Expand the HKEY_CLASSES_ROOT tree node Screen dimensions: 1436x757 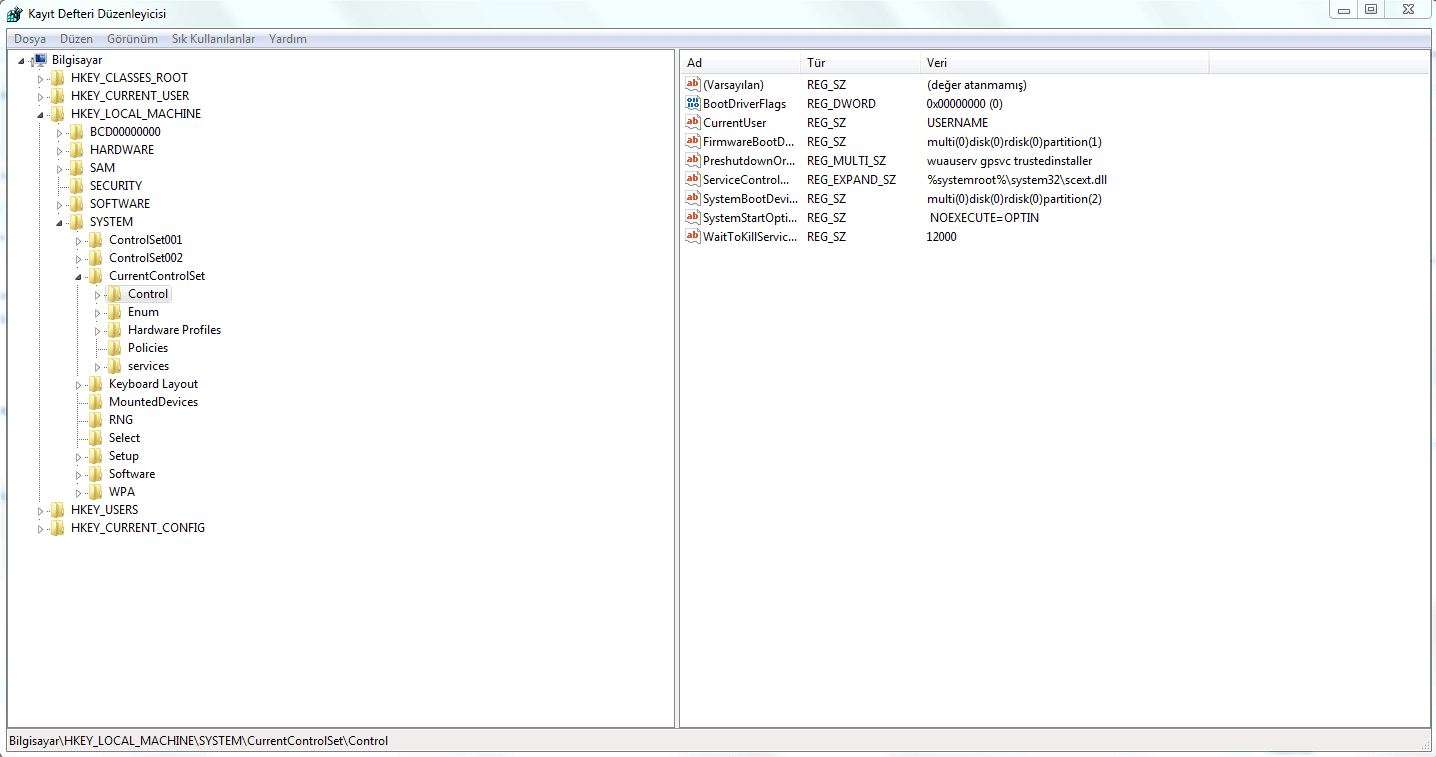coord(41,78)
